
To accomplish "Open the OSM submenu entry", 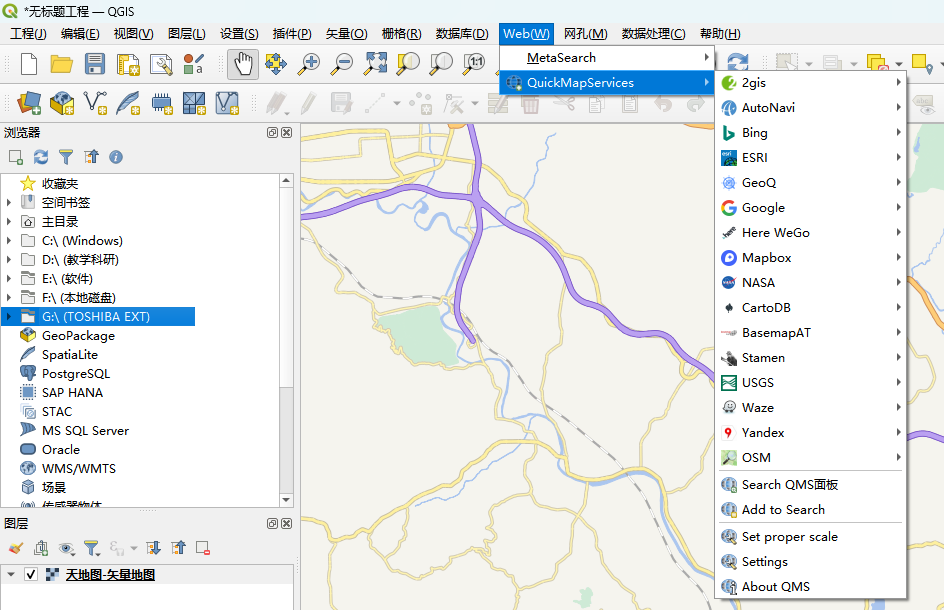I will point(811,458).
